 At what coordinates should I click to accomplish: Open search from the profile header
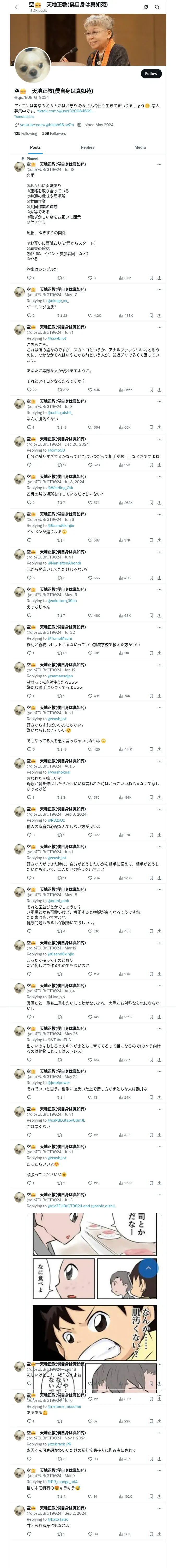click(x=157, y=7)
